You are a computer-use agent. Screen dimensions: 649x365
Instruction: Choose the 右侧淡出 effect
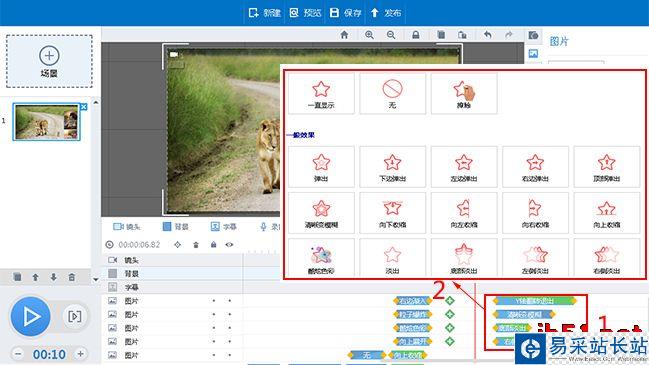pos(607,258)
